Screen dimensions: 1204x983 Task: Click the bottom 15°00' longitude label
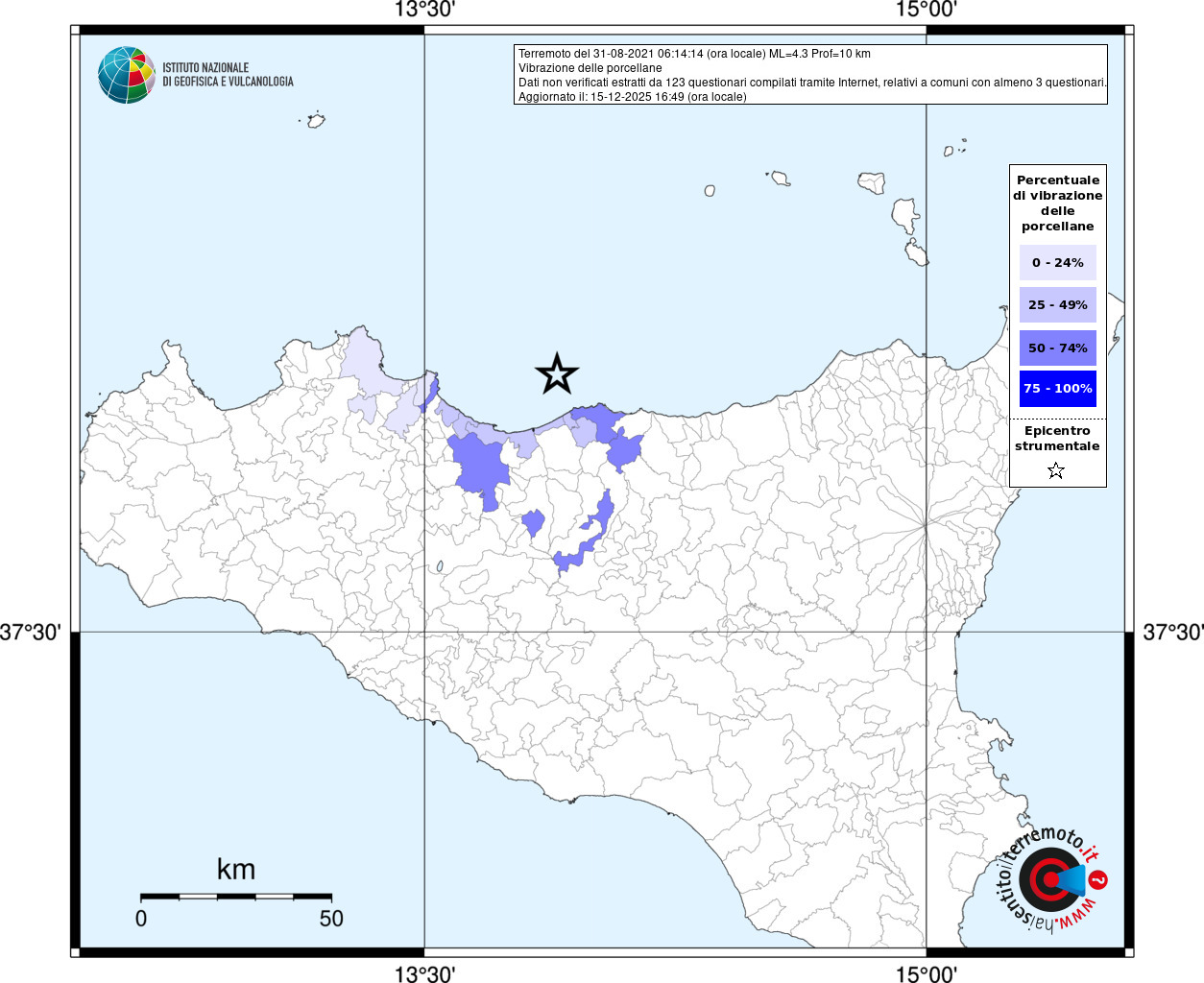point(927,973)
